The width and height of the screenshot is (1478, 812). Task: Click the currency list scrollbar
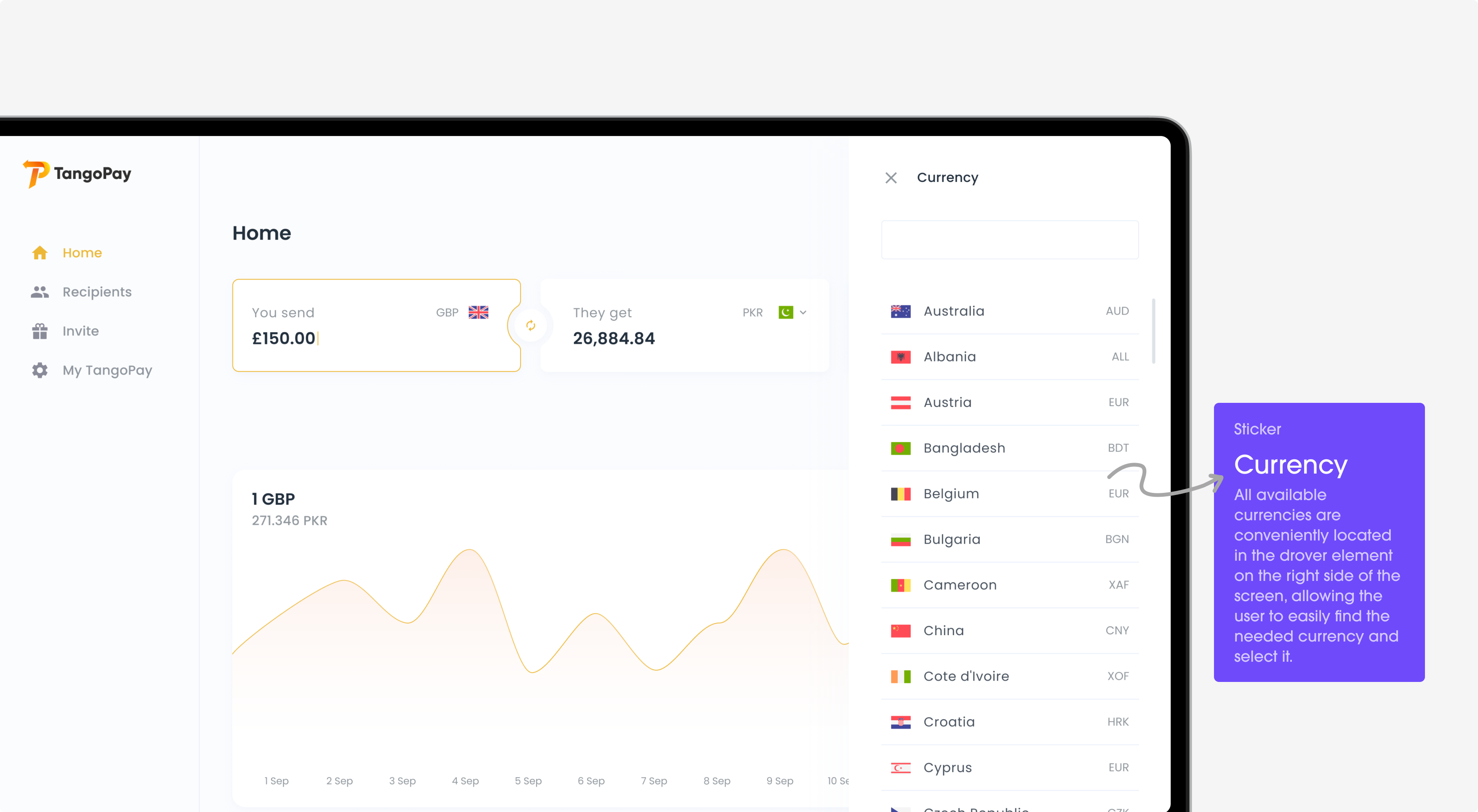pyautogui.click(x=1153, y=331)
